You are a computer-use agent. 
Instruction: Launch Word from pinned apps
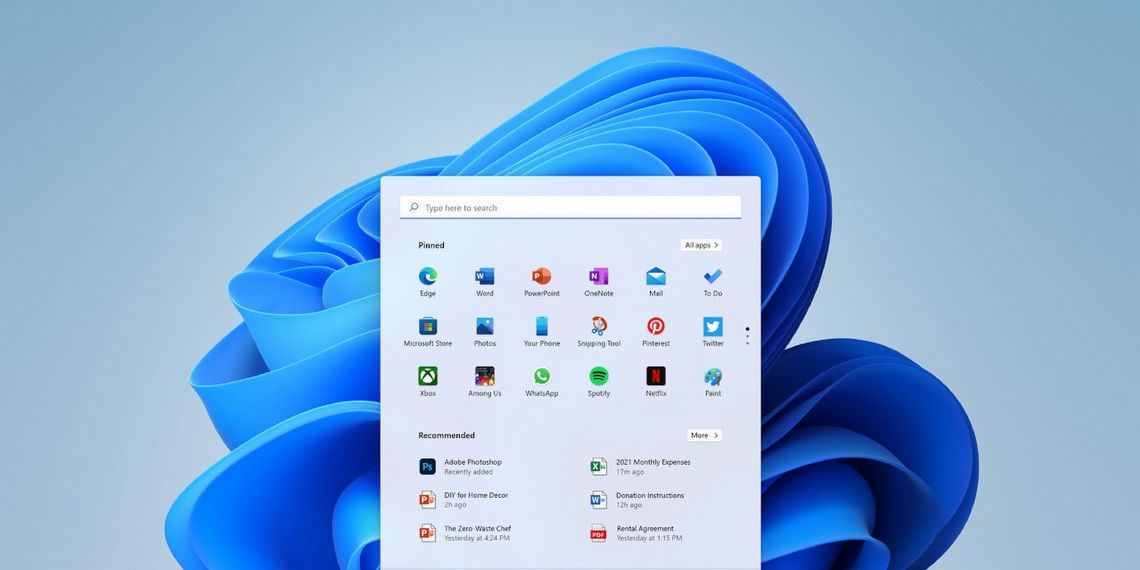click(x=484, y=281)
